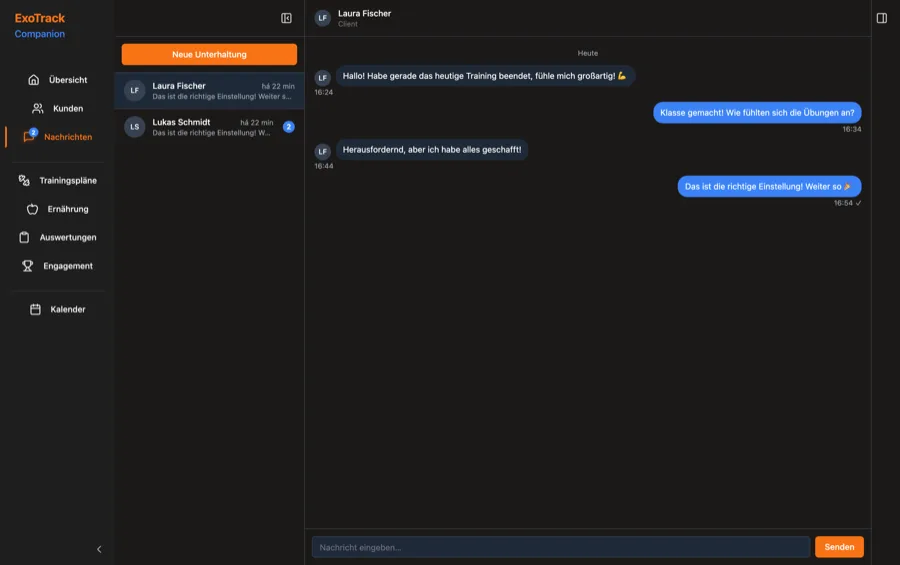The image size is (900, 565).
Task: Open the Kalender calendar icon
Action: 35,309
